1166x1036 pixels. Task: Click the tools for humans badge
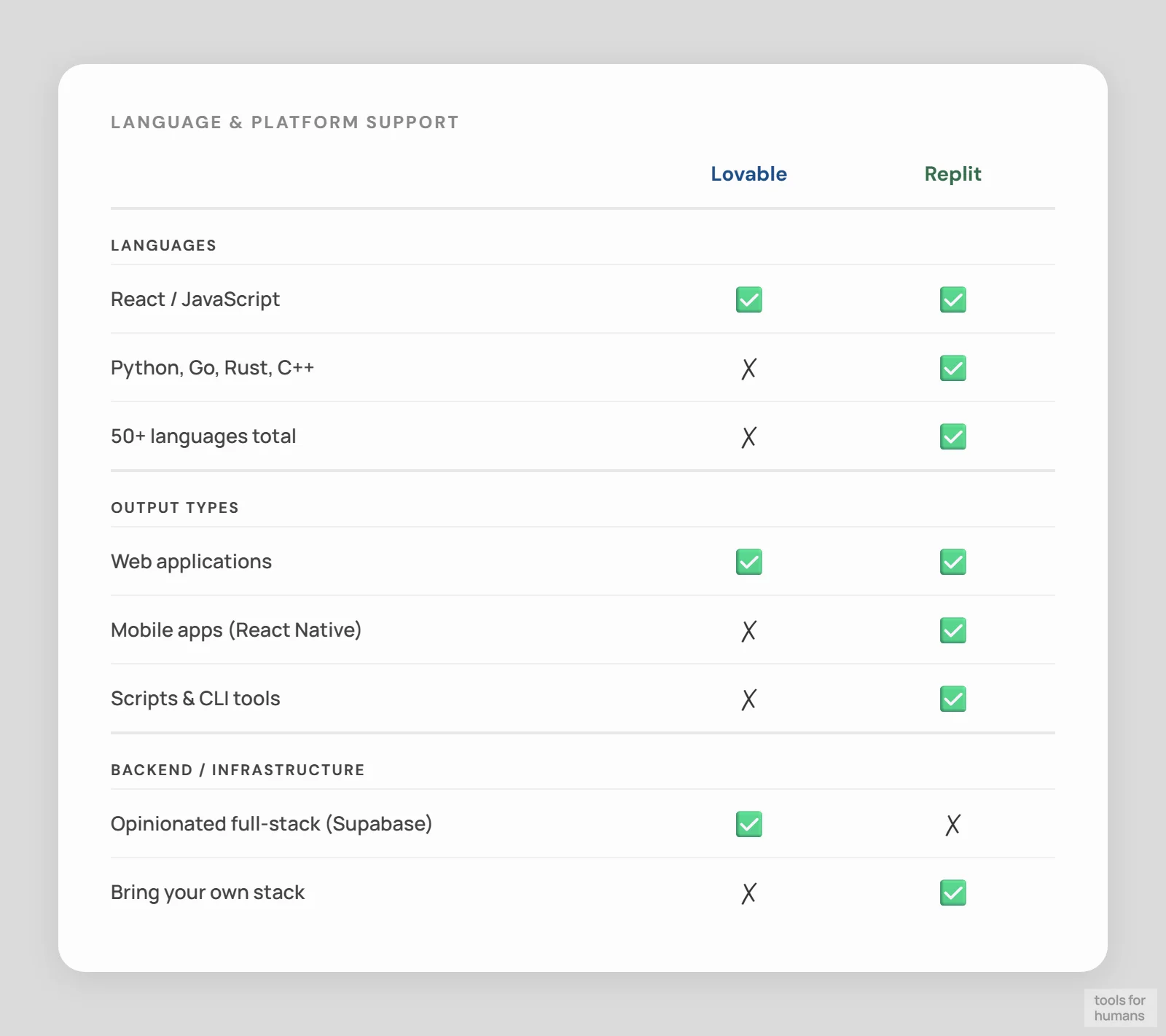(x=1119, y=1007)
